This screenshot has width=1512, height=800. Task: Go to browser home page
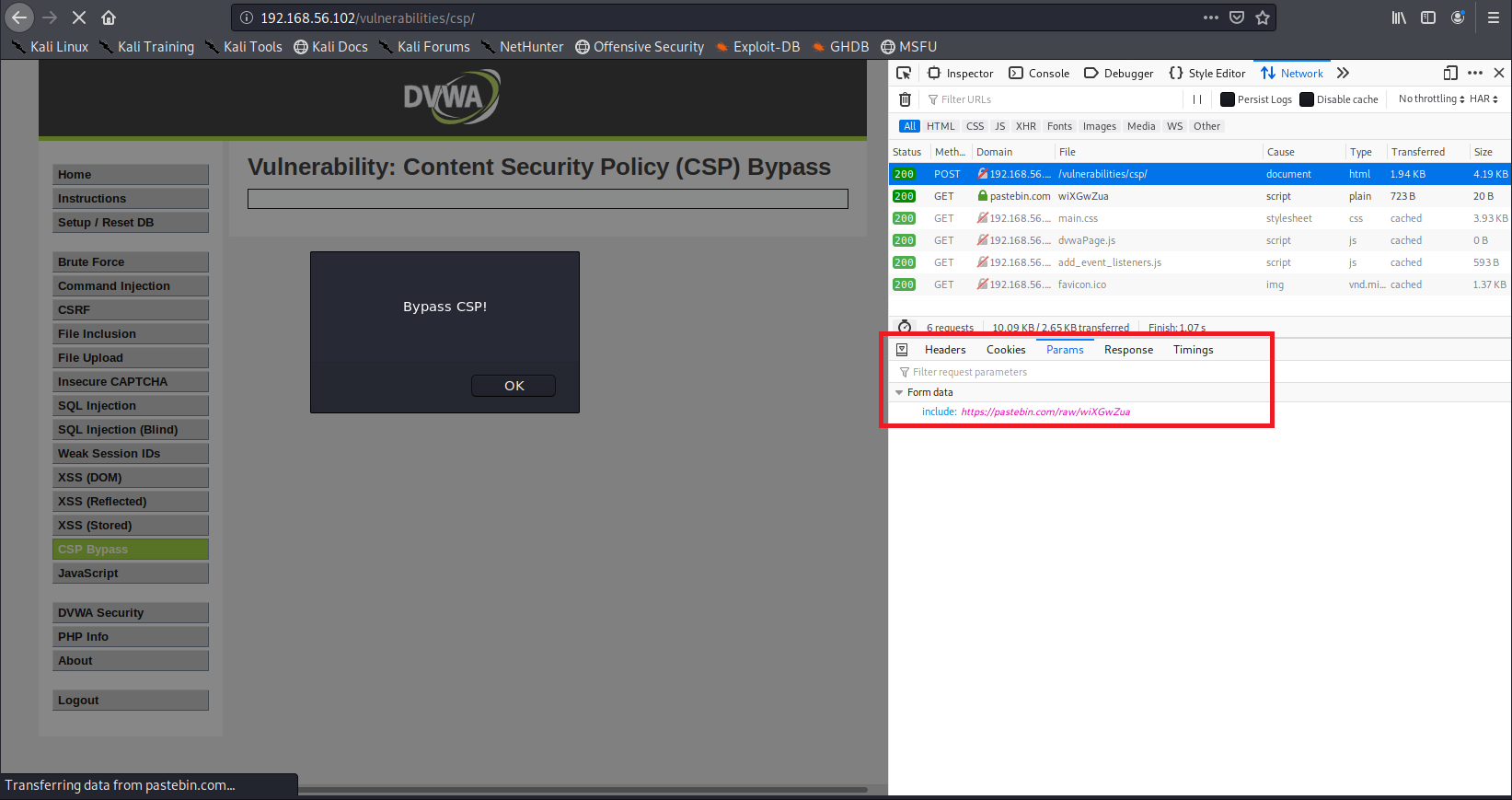pos(109,17)
